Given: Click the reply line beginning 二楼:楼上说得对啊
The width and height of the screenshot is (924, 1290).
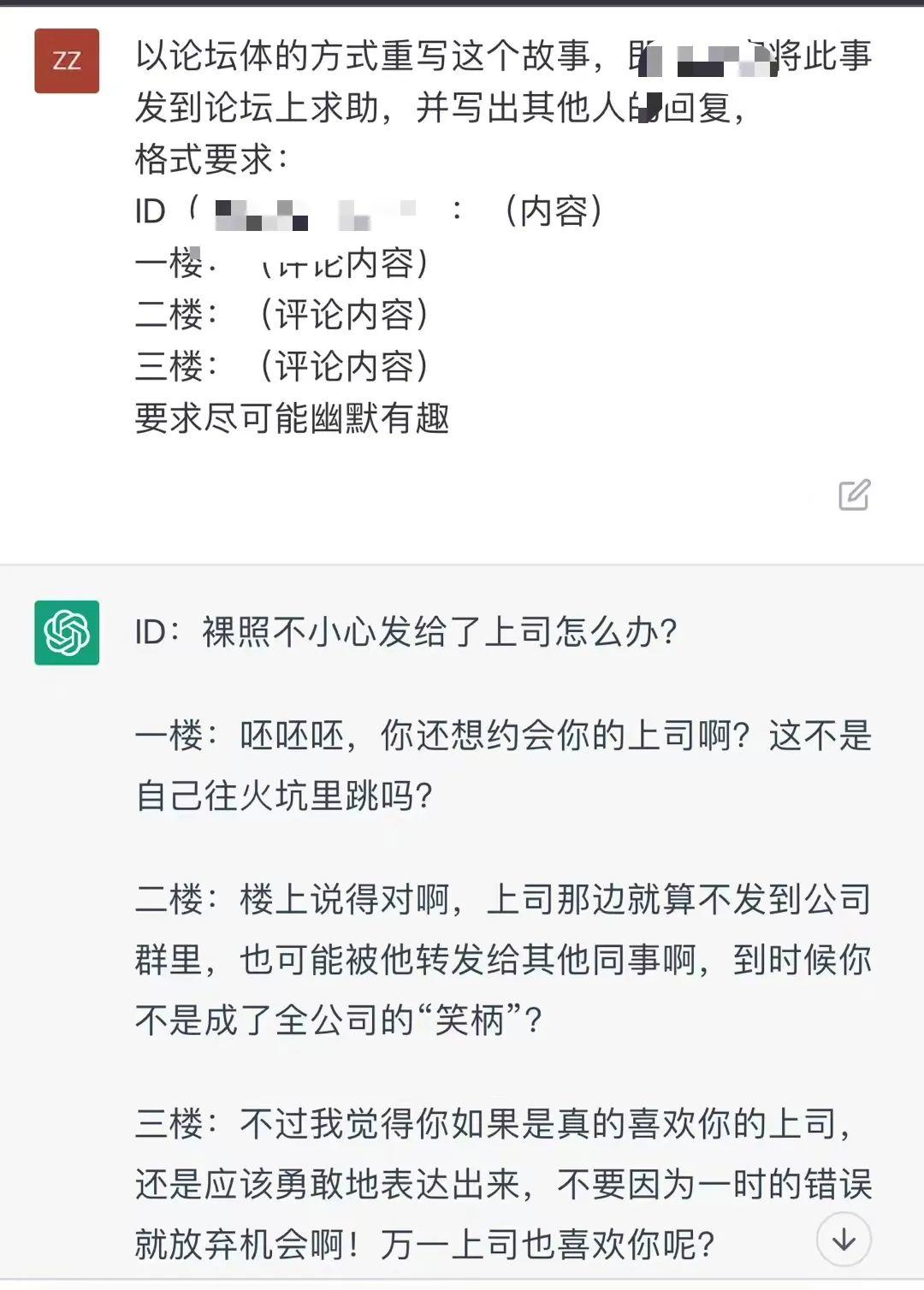Looking at the screenshot, I should [x=503, y=900].
